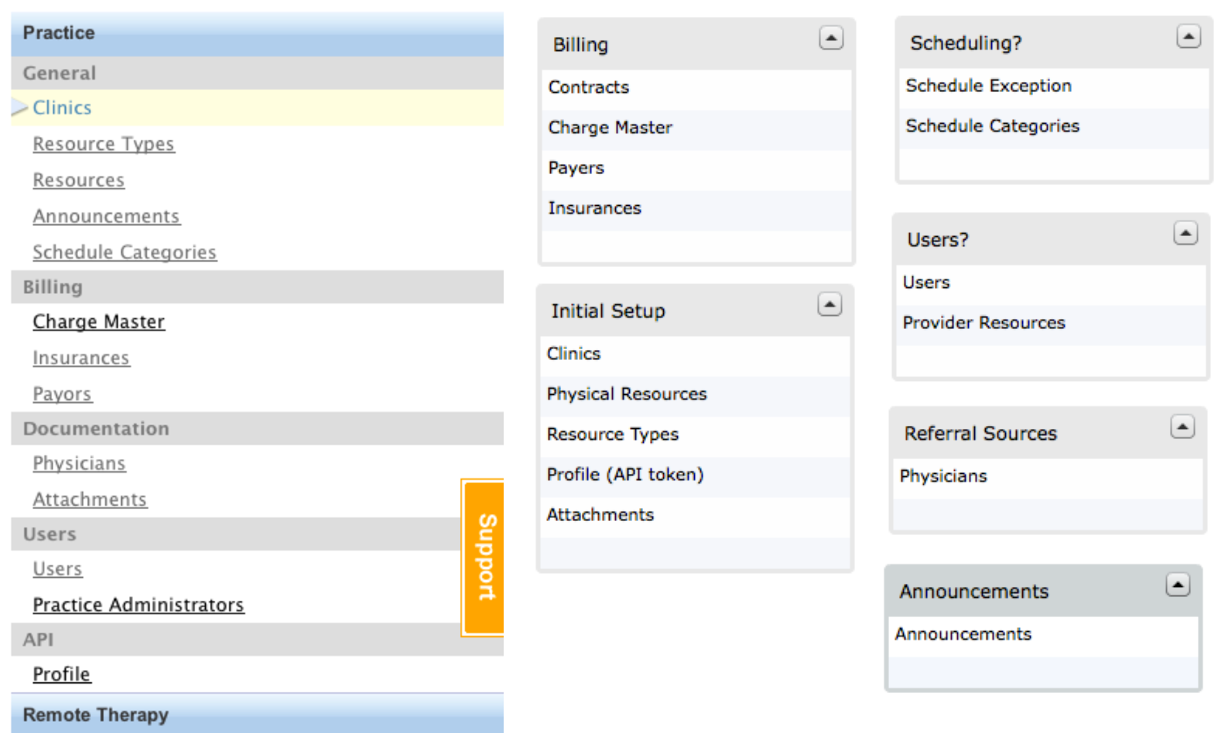Open Schedule Categories link in sidebar
This screenshot has height=748, width=1224.
124,252
